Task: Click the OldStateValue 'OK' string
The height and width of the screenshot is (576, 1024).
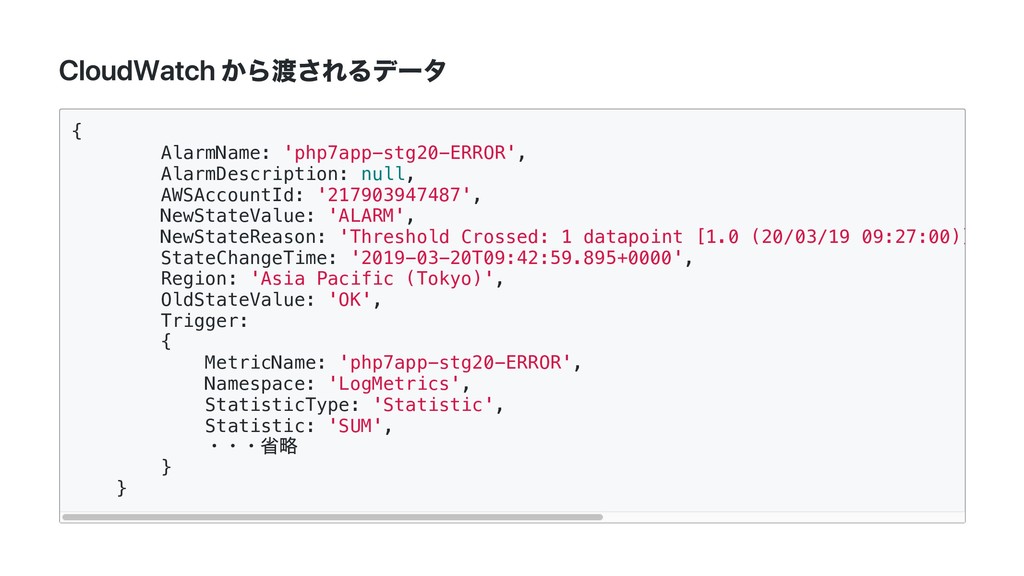Action: point(350,299)
